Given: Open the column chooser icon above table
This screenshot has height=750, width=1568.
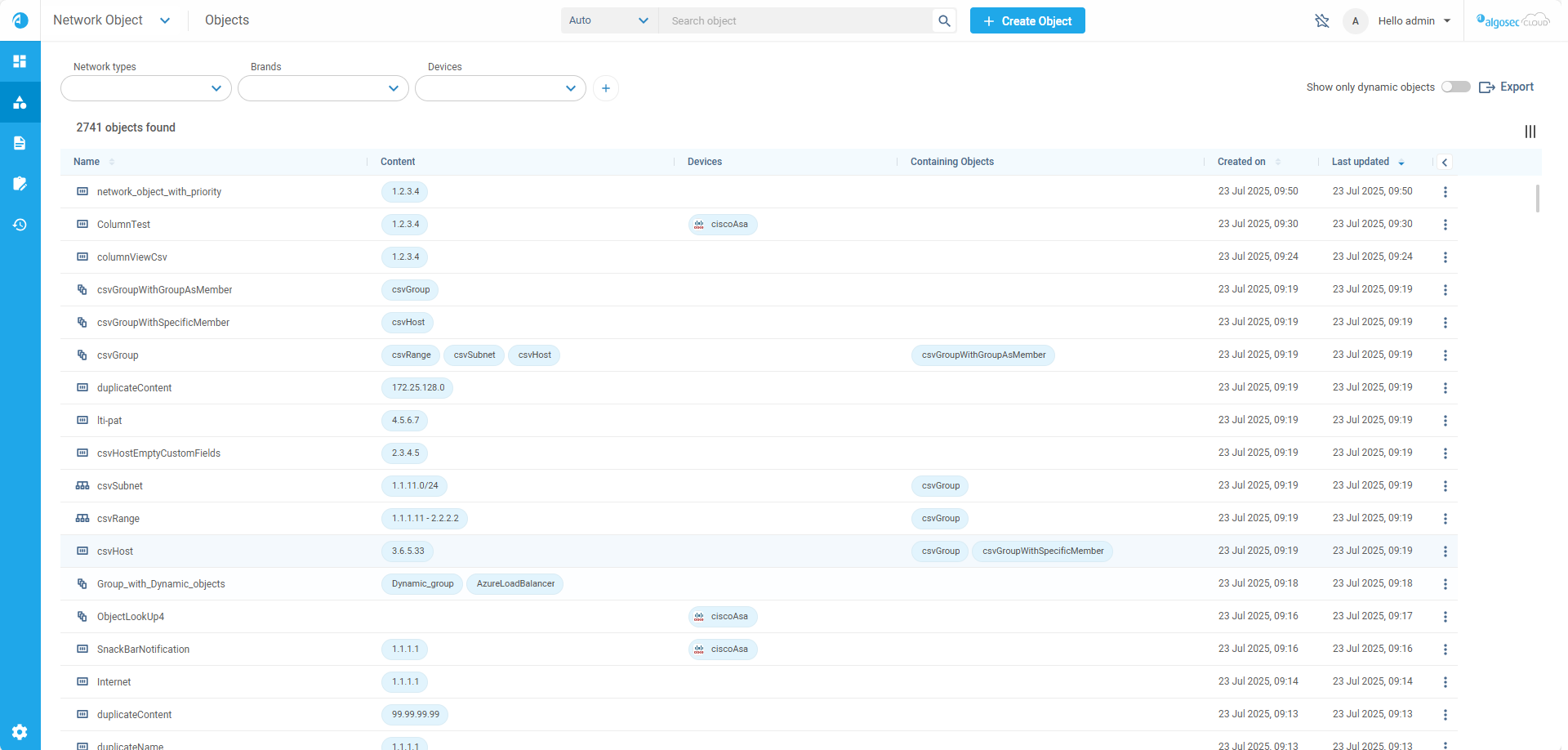Looking at the screenshot, I should (1530, 132).
